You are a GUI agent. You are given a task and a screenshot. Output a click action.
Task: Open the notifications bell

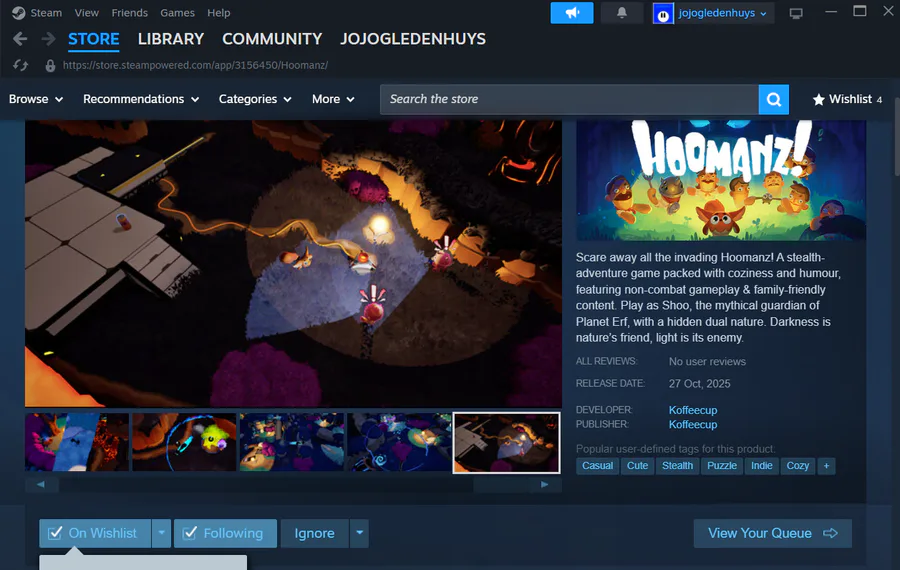(x=622, y=13)
